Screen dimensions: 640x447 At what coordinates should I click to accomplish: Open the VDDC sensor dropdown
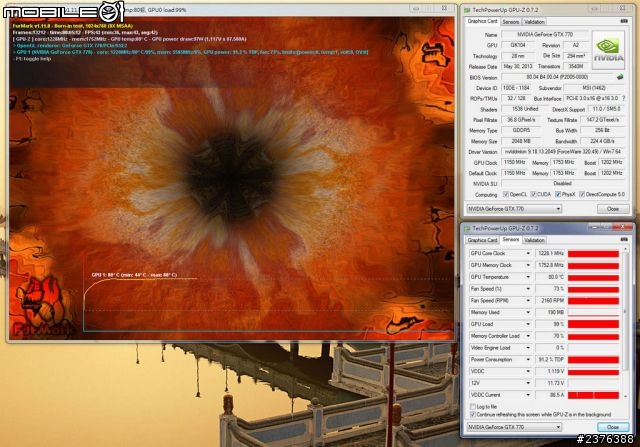coord(528,372)
